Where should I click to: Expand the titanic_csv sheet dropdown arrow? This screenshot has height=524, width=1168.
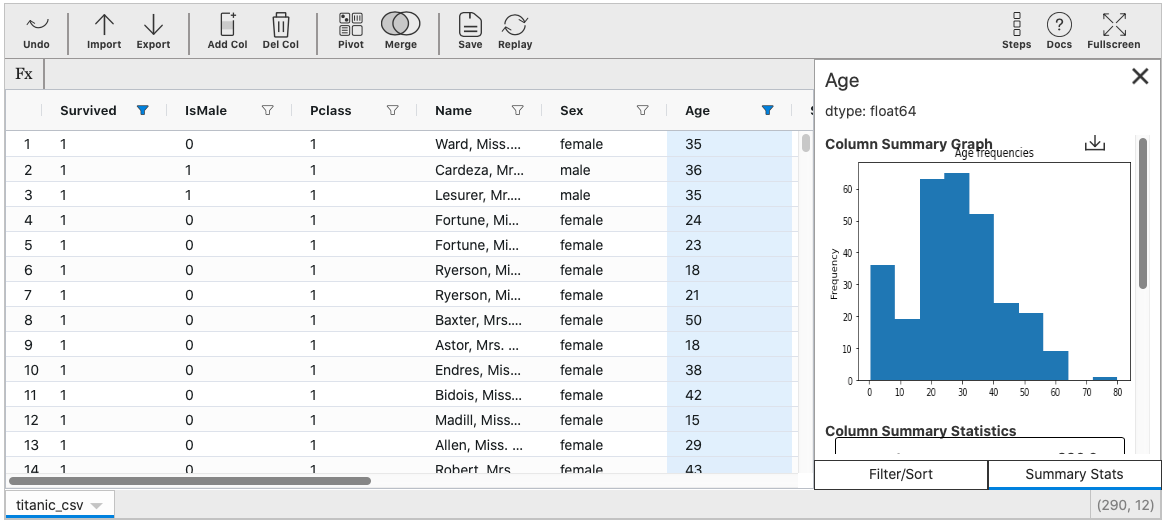pyautogui.click(x=96, y=506)
